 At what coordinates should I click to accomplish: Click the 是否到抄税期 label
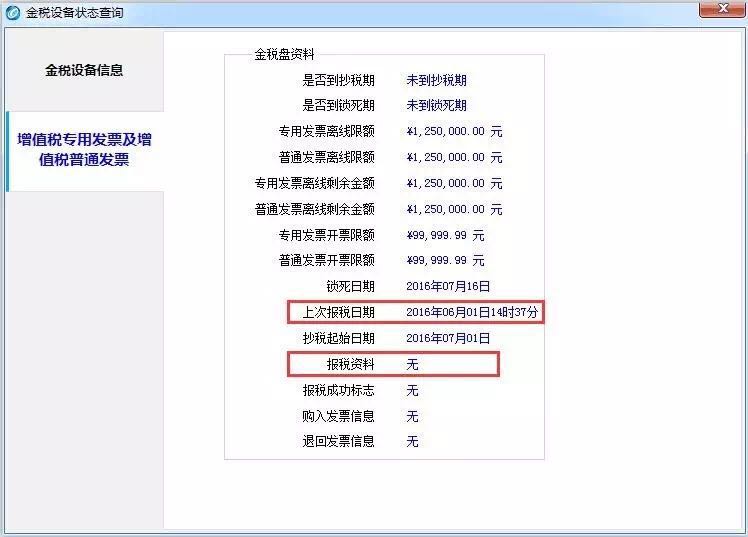click(x=338, y=80)
